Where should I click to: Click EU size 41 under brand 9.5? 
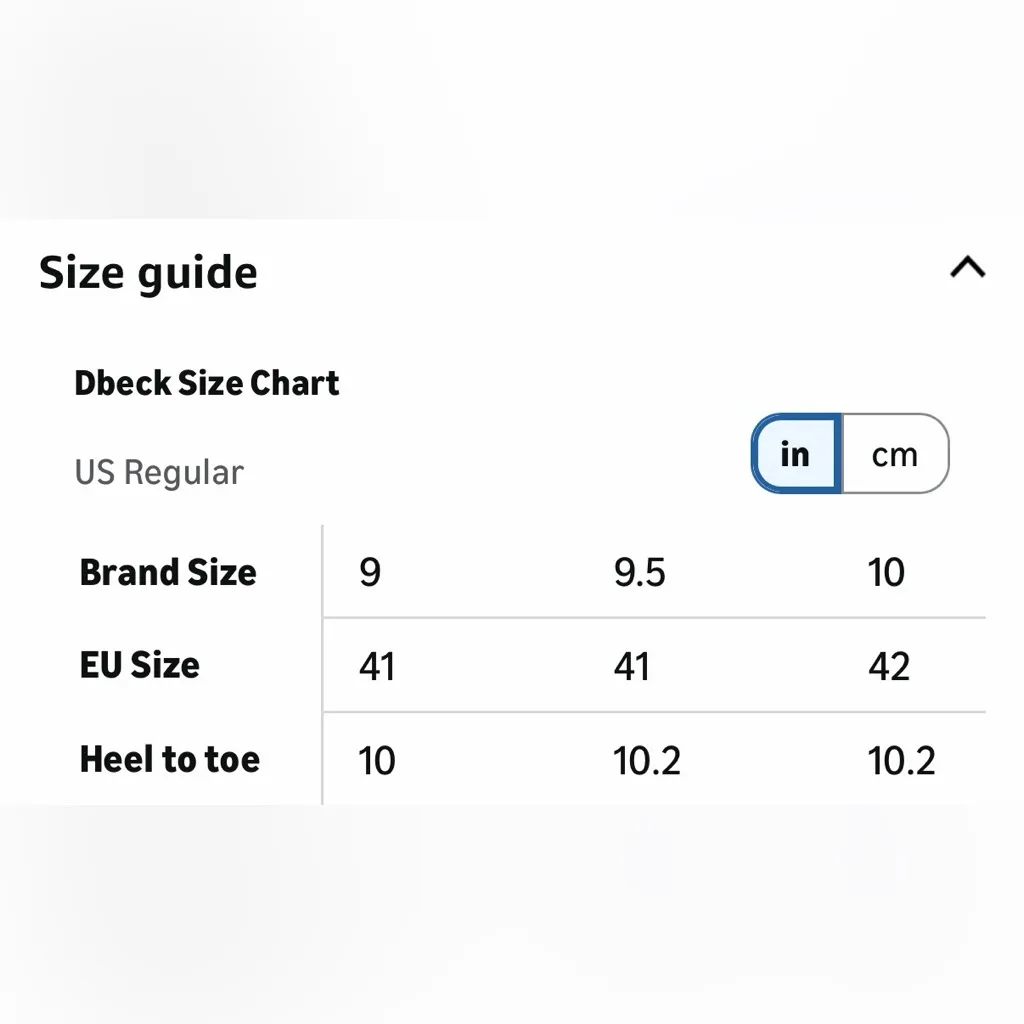click(x=632, y=666)
